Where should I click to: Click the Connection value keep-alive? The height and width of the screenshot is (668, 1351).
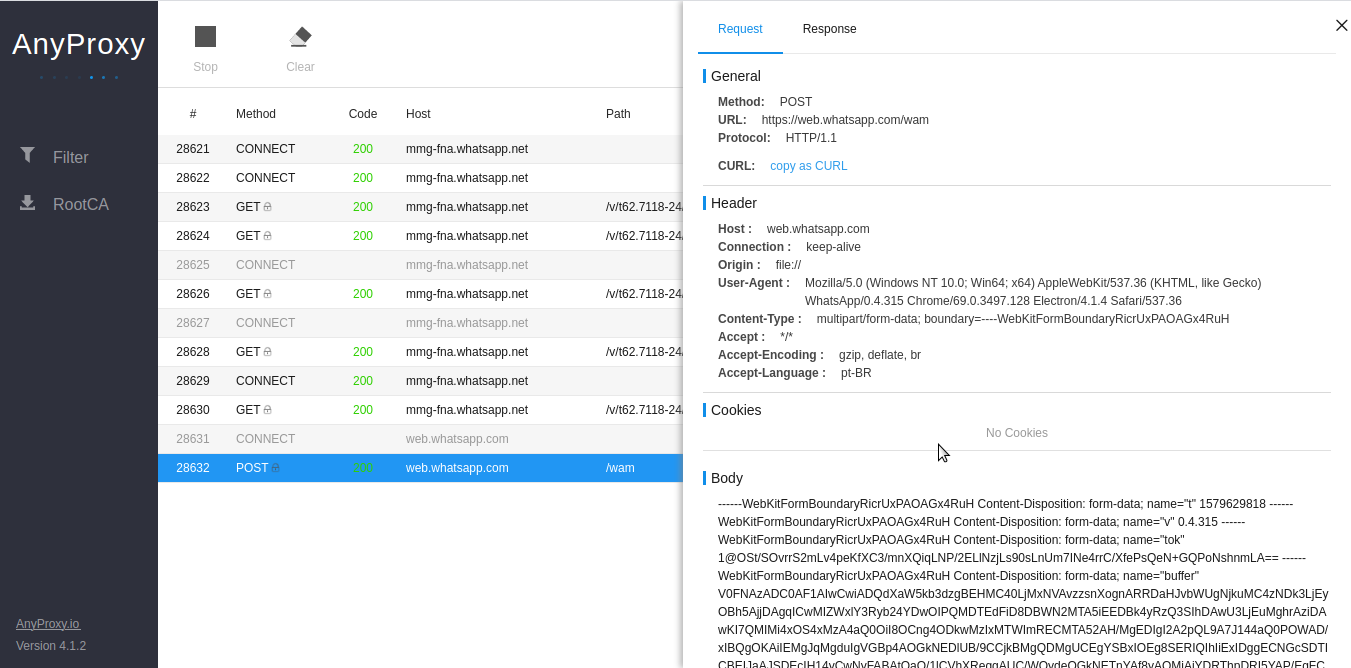click(833, 247)
